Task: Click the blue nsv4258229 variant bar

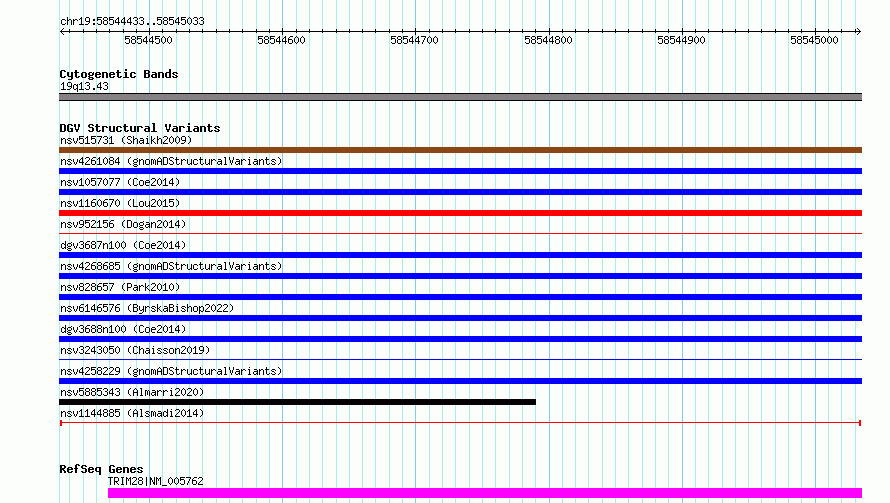Action: (460, 381)
